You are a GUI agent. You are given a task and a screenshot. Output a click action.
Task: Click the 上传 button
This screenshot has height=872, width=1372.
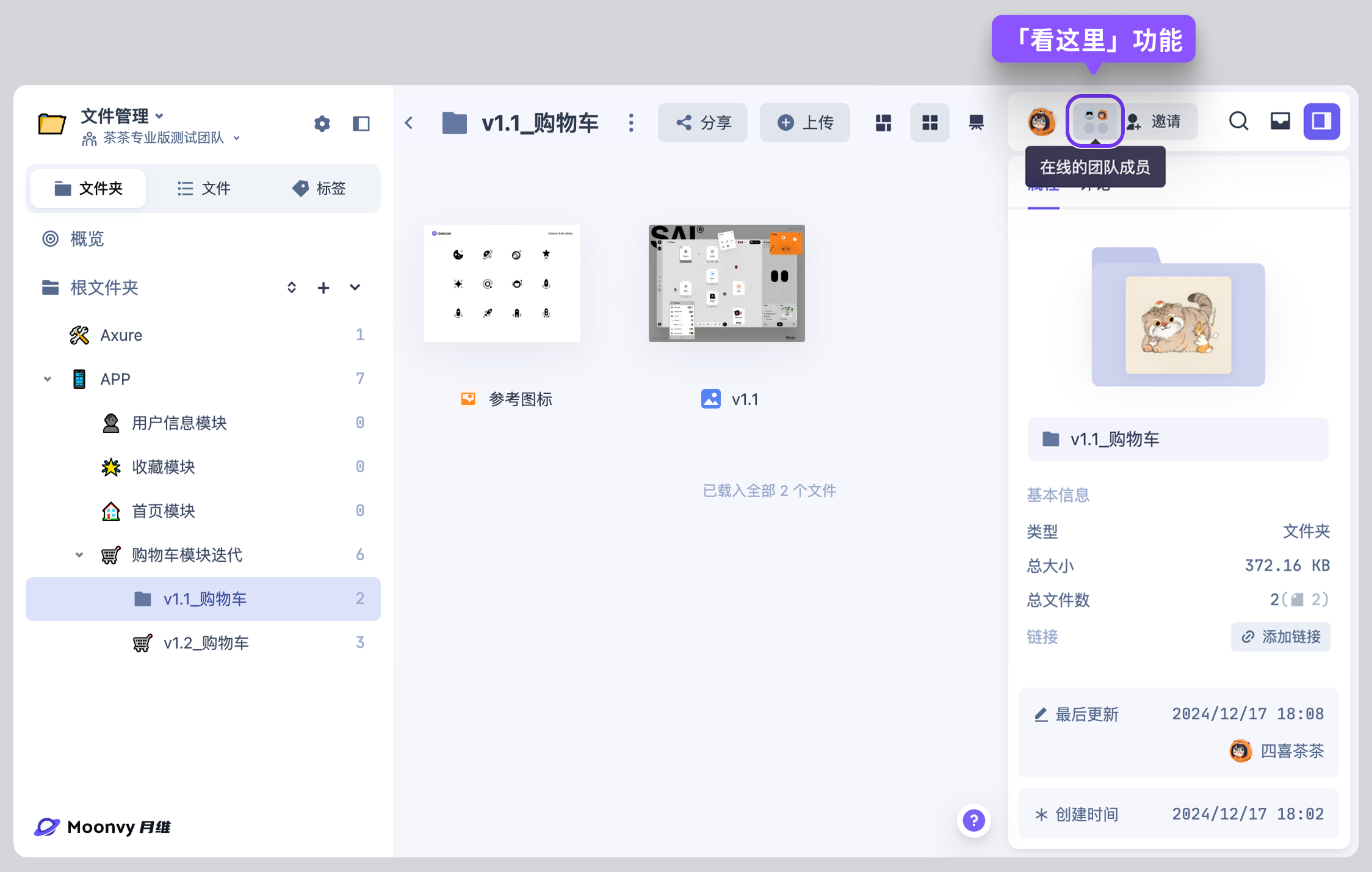click(805, 123)
